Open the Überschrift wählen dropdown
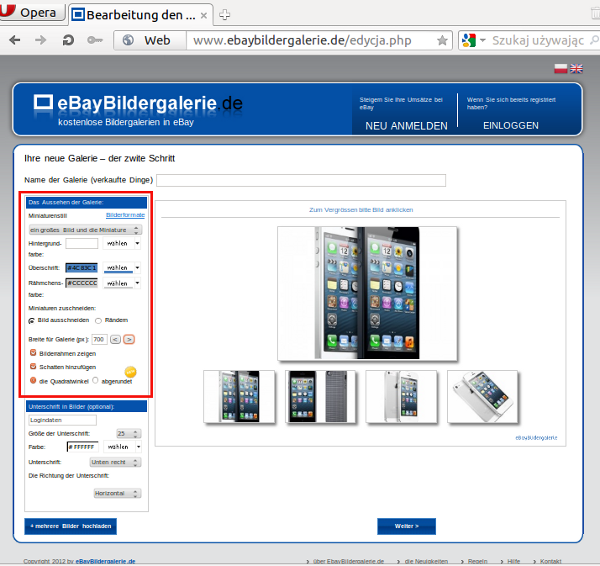The width and height of the screenshot is (600, 566). coord(122,268)
